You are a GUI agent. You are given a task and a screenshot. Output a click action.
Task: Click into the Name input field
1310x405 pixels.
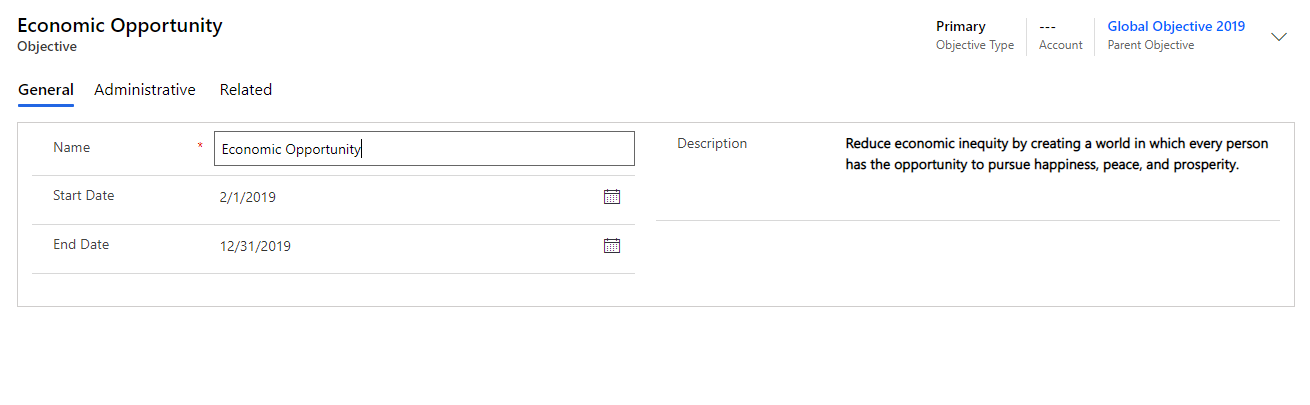coord(424,149)
